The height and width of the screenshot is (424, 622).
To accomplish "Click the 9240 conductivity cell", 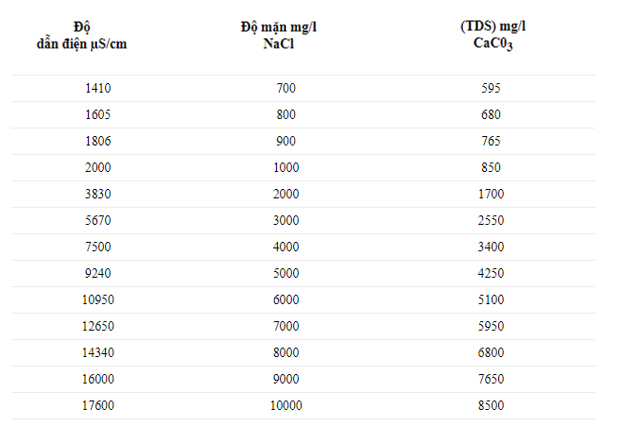I will coord(99,272).
